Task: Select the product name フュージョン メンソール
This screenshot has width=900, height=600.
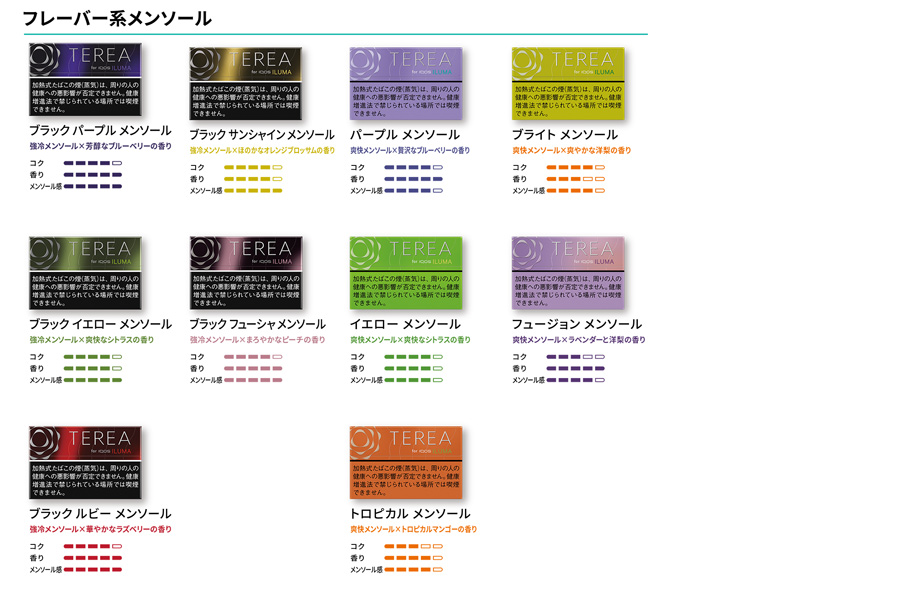Action: (577, 324)
